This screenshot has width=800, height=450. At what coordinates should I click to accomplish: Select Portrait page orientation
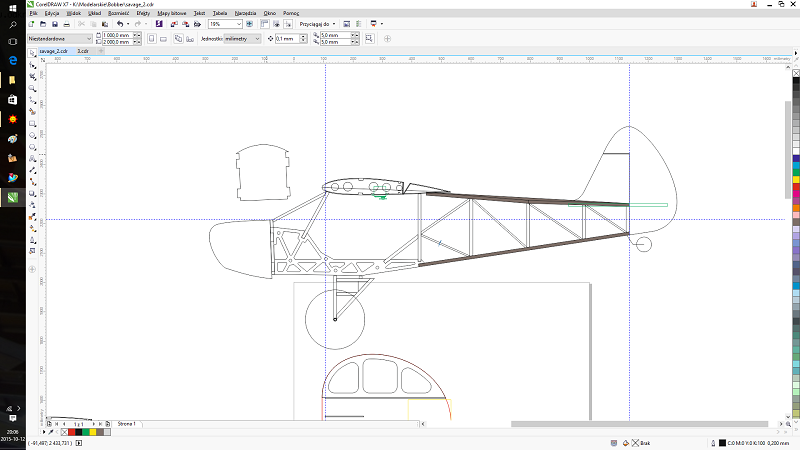[x=152, y=39]
